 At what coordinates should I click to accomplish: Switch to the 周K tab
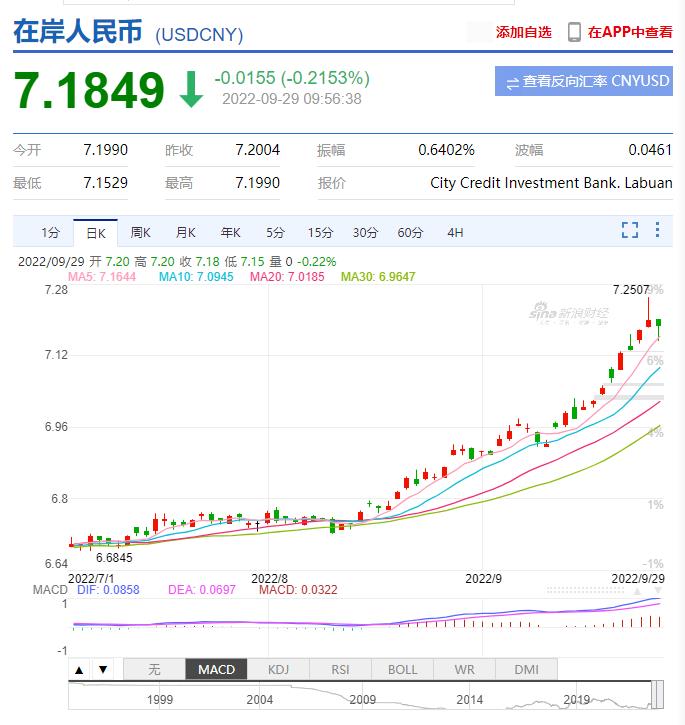click(x=140, y=232)
